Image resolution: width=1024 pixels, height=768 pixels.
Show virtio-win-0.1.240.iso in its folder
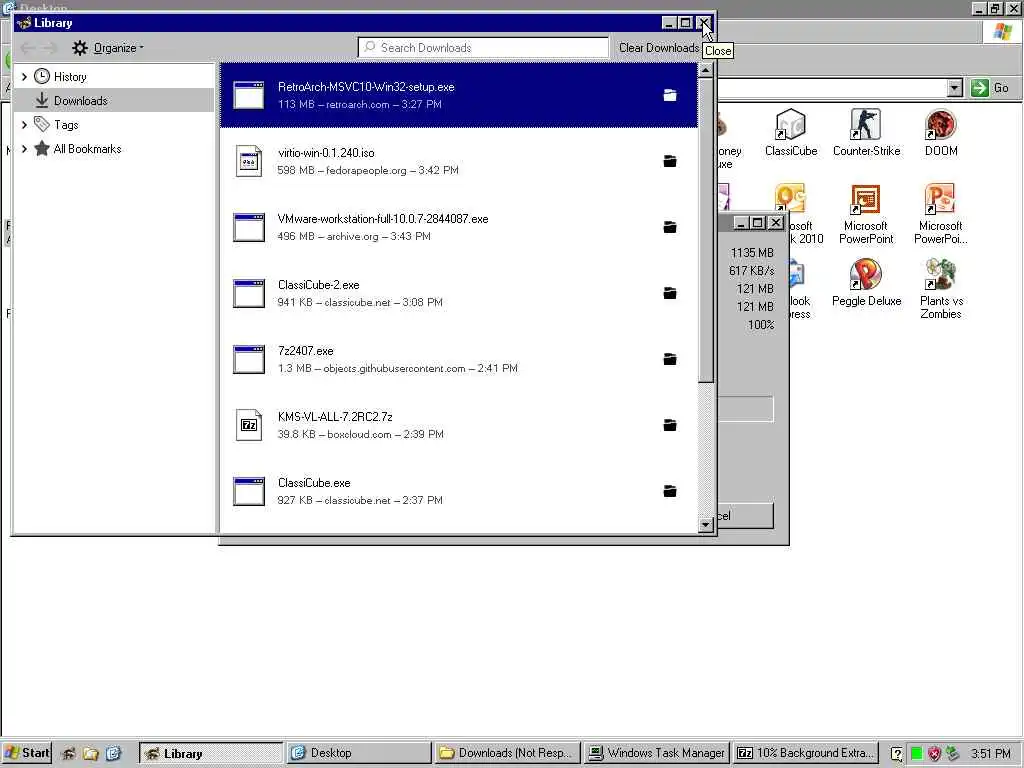tap(670, 161)
